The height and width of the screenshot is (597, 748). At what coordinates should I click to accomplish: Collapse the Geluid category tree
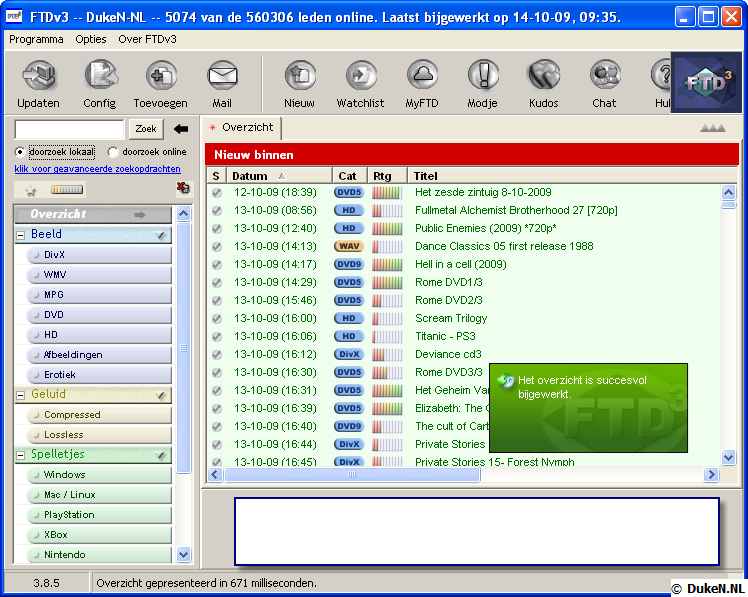pos(21,395)
